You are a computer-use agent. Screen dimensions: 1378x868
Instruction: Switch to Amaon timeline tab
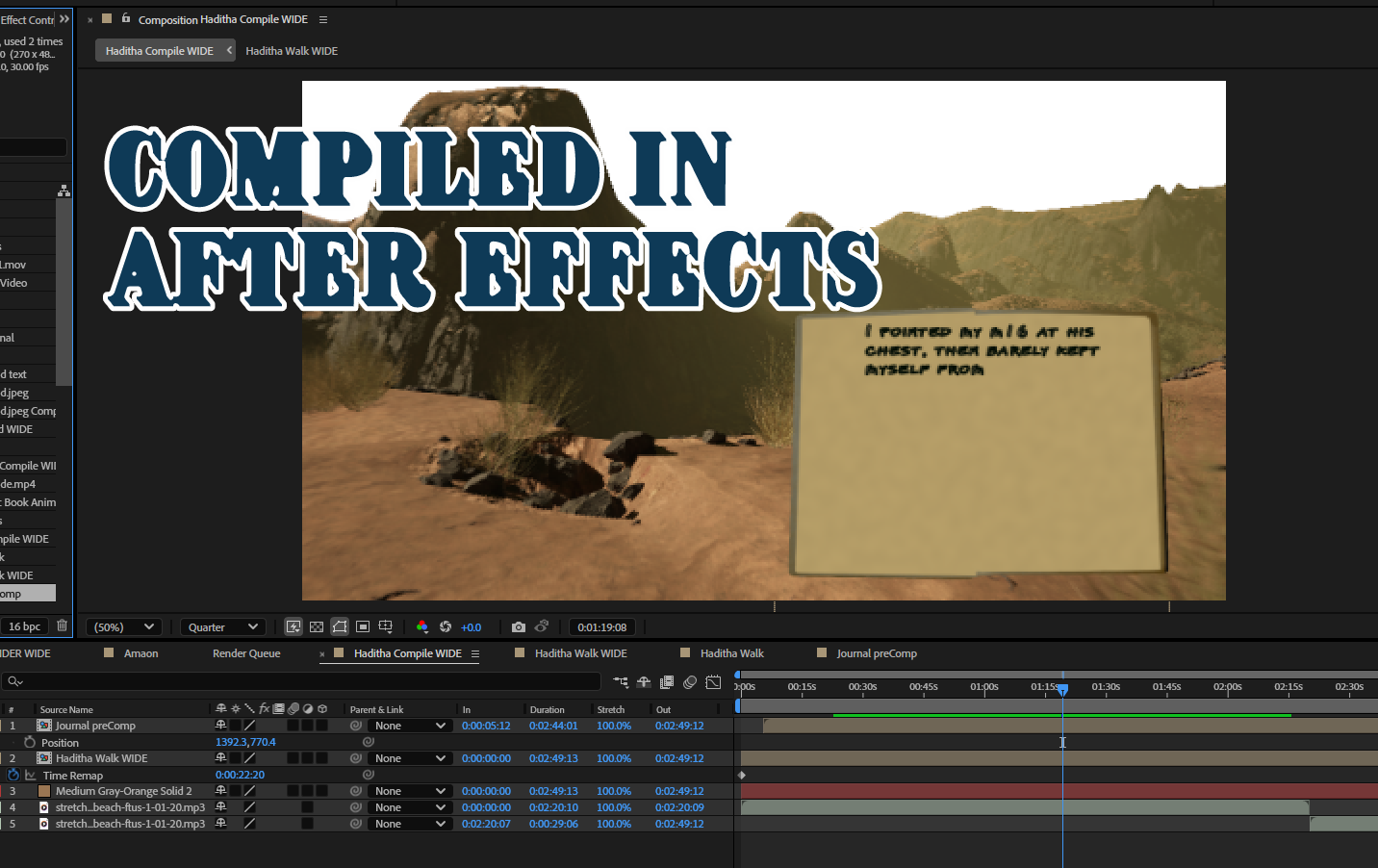pos(140,653)
